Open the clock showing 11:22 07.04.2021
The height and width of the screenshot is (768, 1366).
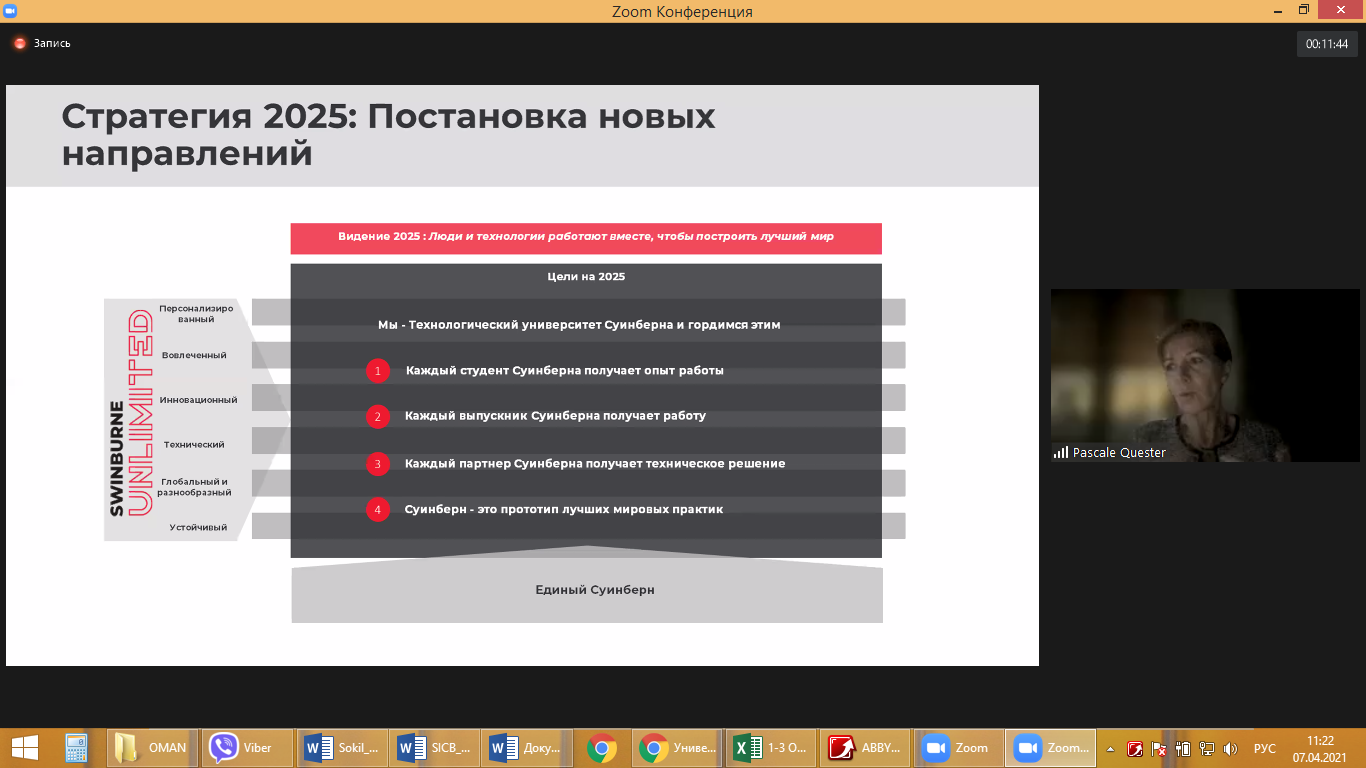tap(1320, 748)
